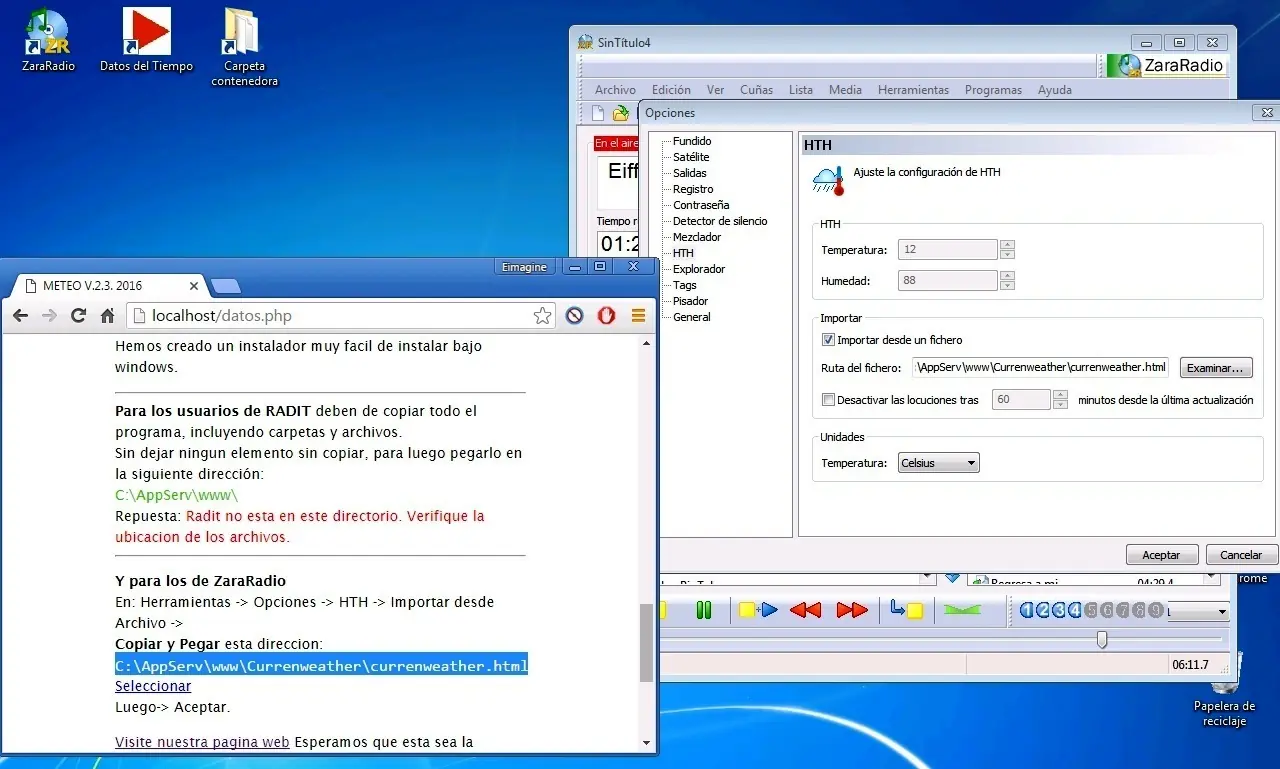The image size is (1280, 769).
Task: Follow Visite nuestra pagina web link
Action: tap(202, 742)
